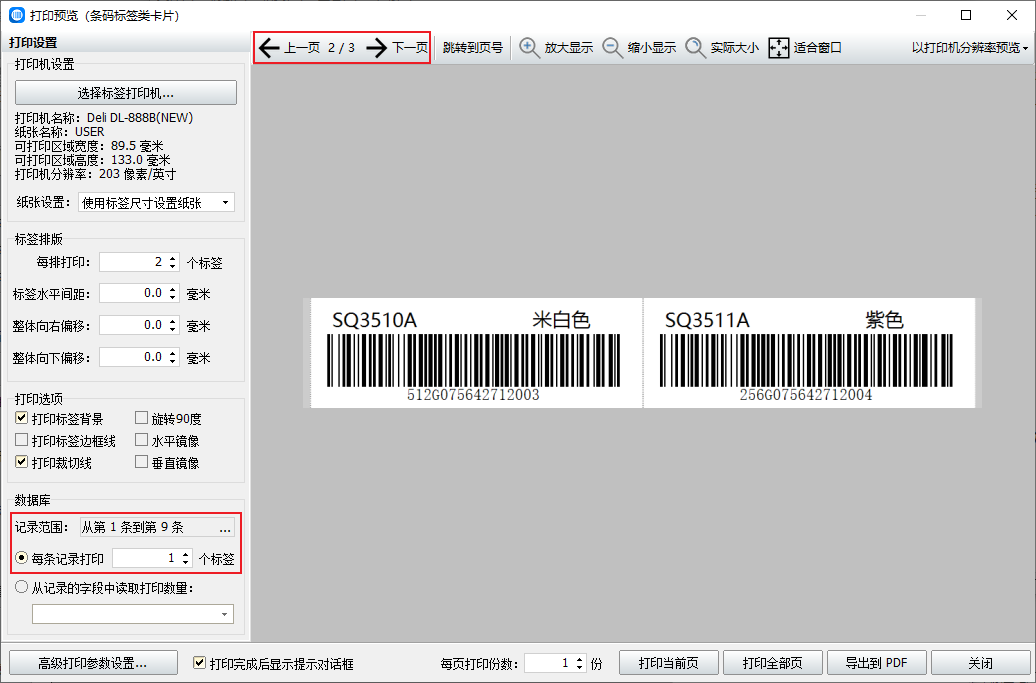Go to previous page with left arrow
This screenshot has height=683, width=1036.
coord(269,48)
